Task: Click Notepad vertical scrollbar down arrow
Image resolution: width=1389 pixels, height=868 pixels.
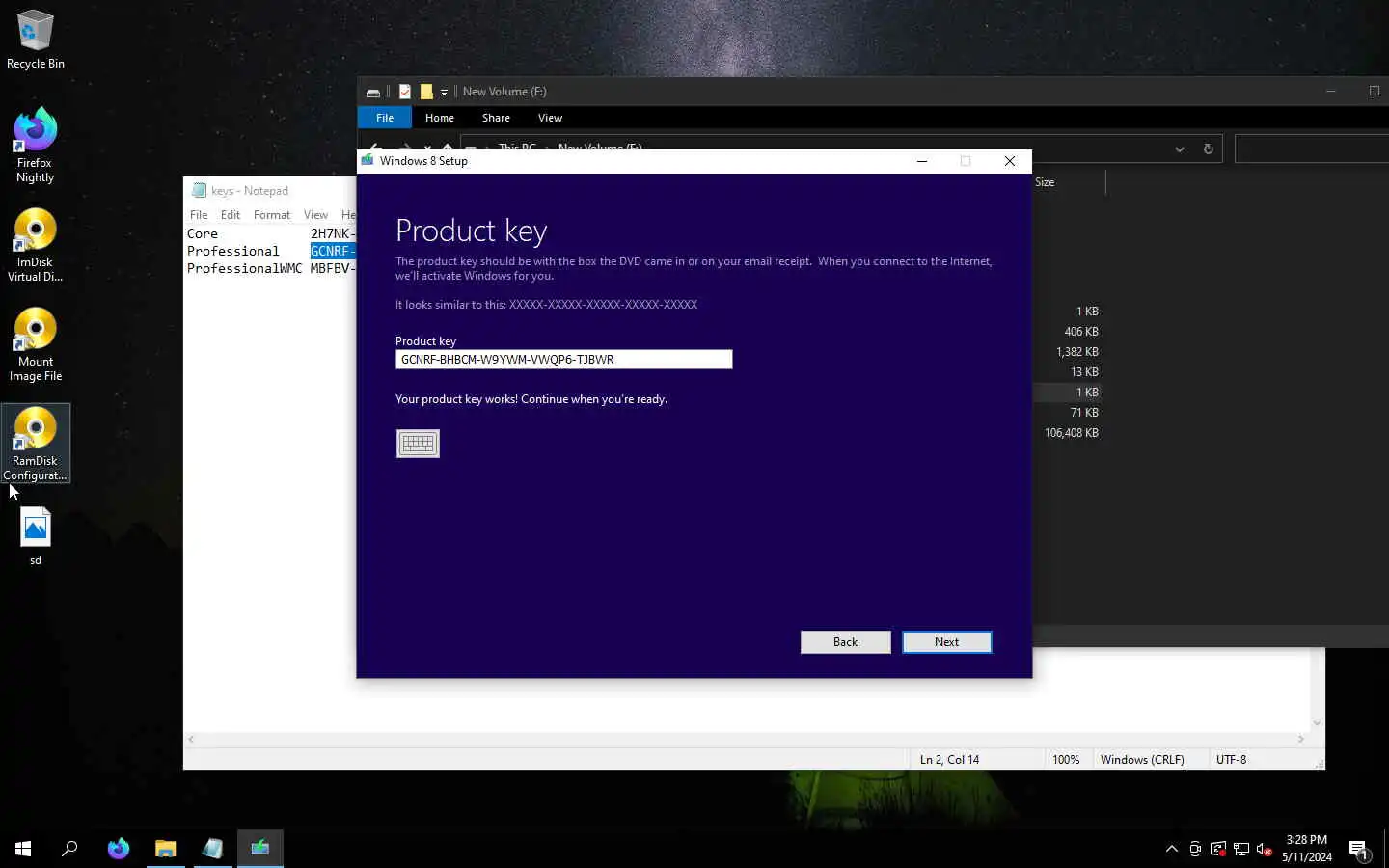Action: coord(1317,723)
